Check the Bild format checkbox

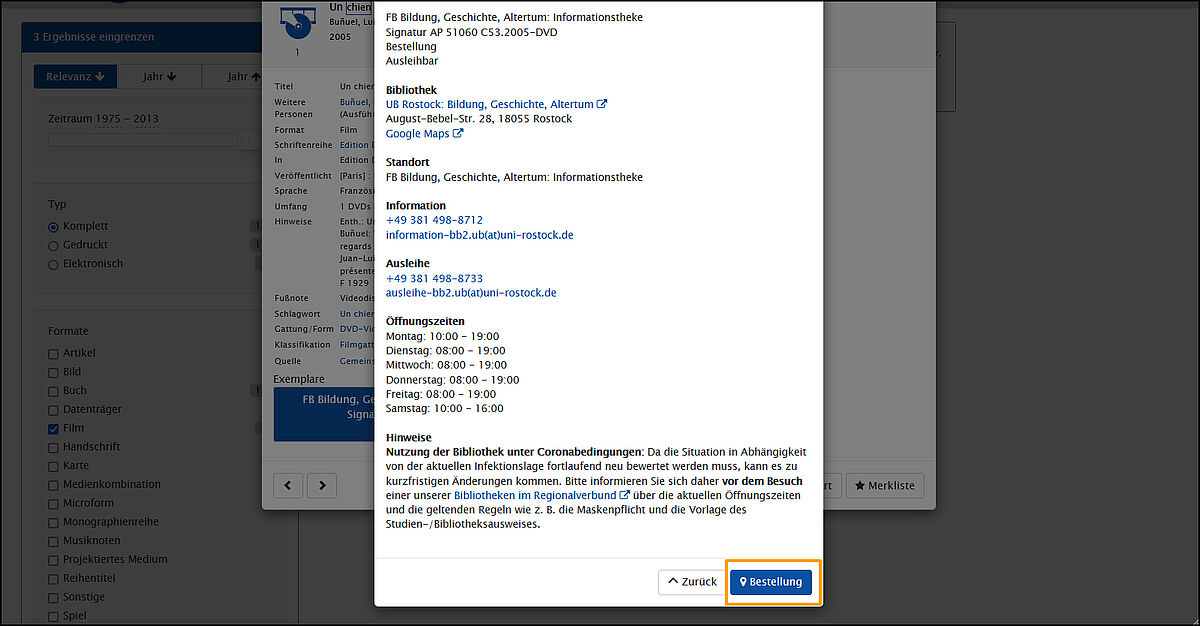coord(54,372)
